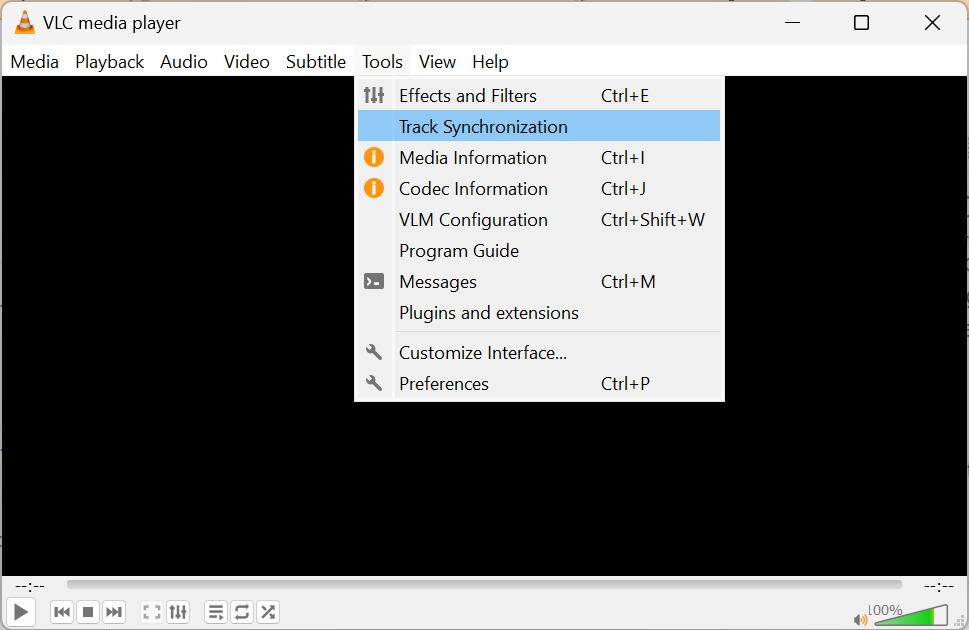The width and height of the screenshot is (969, 630).
Task: Mute audio via the speaker icon
Action: [x=860, y=617]
